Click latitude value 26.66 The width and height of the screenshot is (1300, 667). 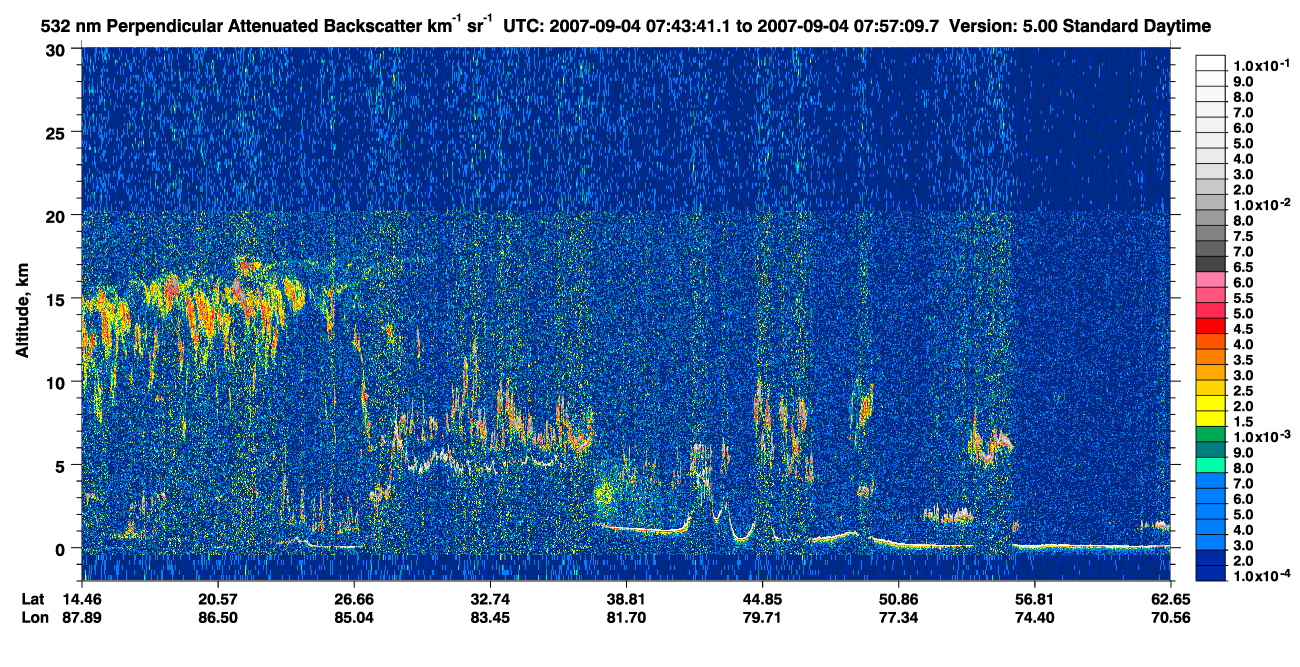pyautogui.click(x=353, y=599)
